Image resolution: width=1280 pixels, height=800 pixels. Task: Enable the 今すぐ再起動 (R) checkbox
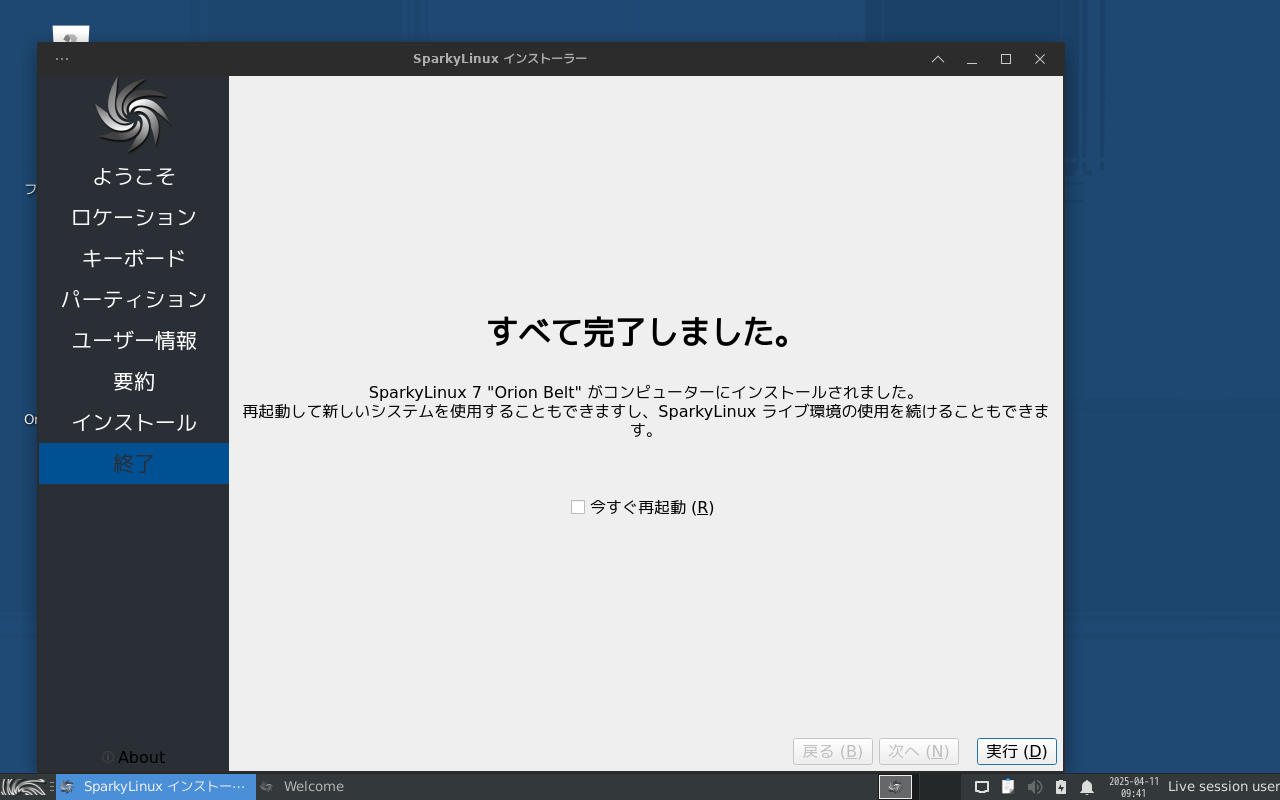click(x=578, y=507)
